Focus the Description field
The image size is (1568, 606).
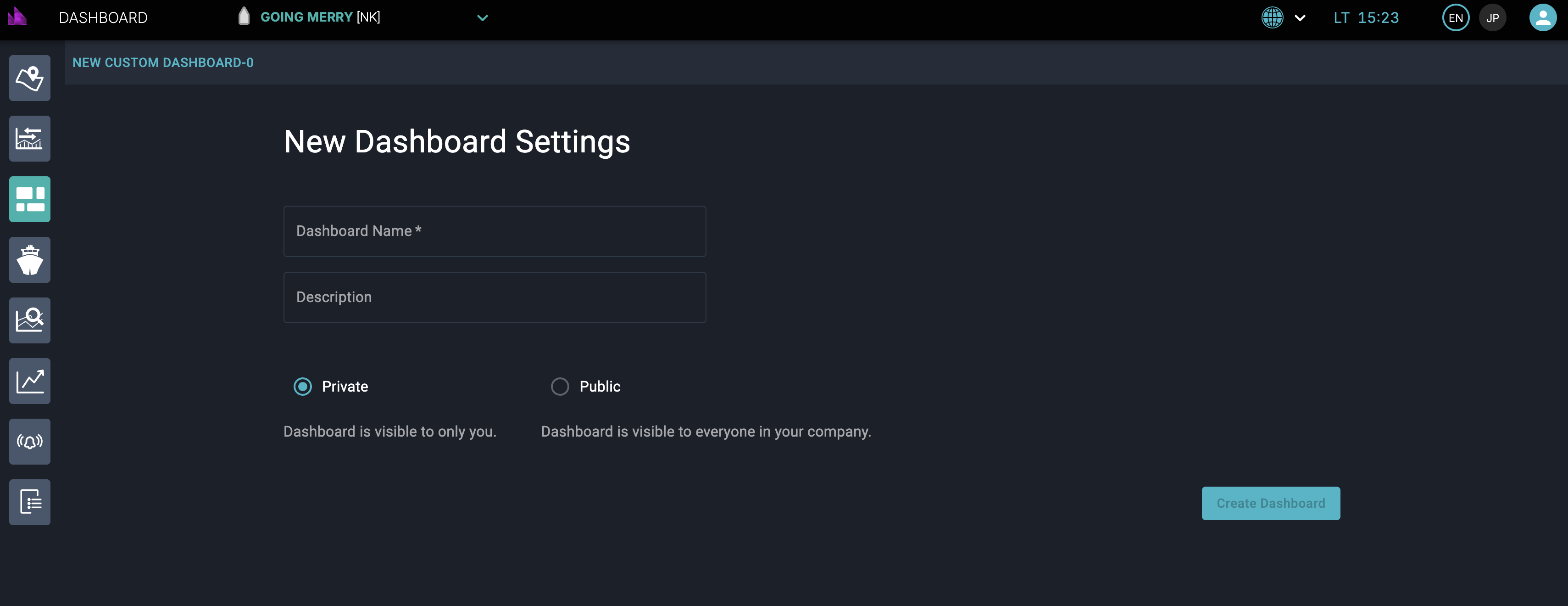[495, 297]
